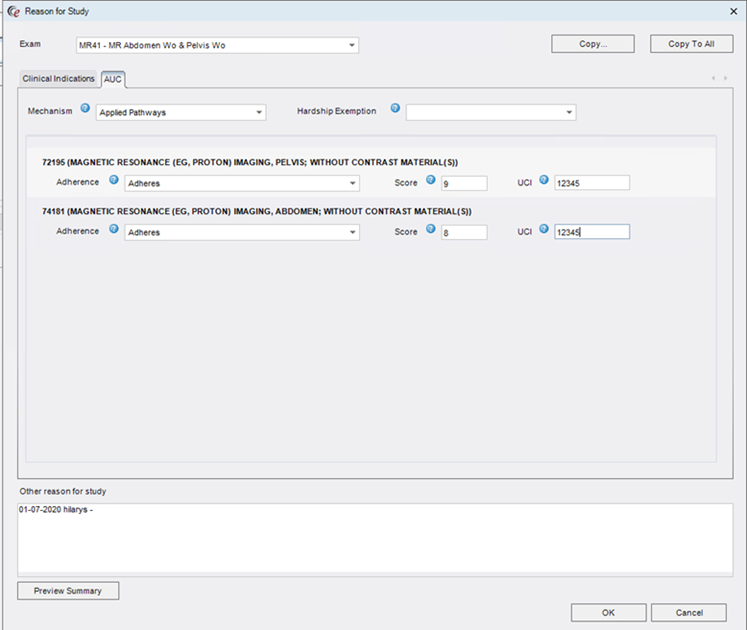The width and height of the screenshot is (747, 630).
Task: Expand the Mechanism Applied Pathways dropdown
Action: click(259, 113)
